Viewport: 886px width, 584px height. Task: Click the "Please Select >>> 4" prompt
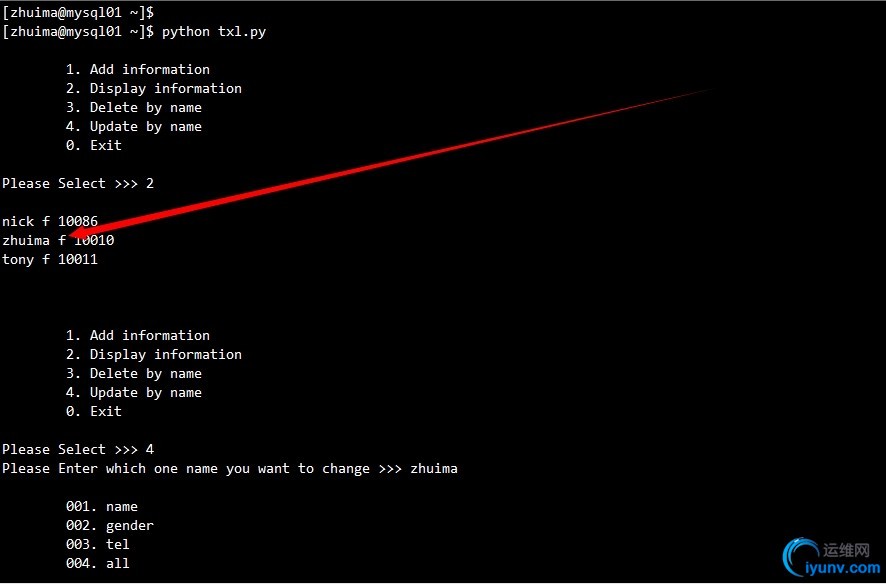[78, 449]
